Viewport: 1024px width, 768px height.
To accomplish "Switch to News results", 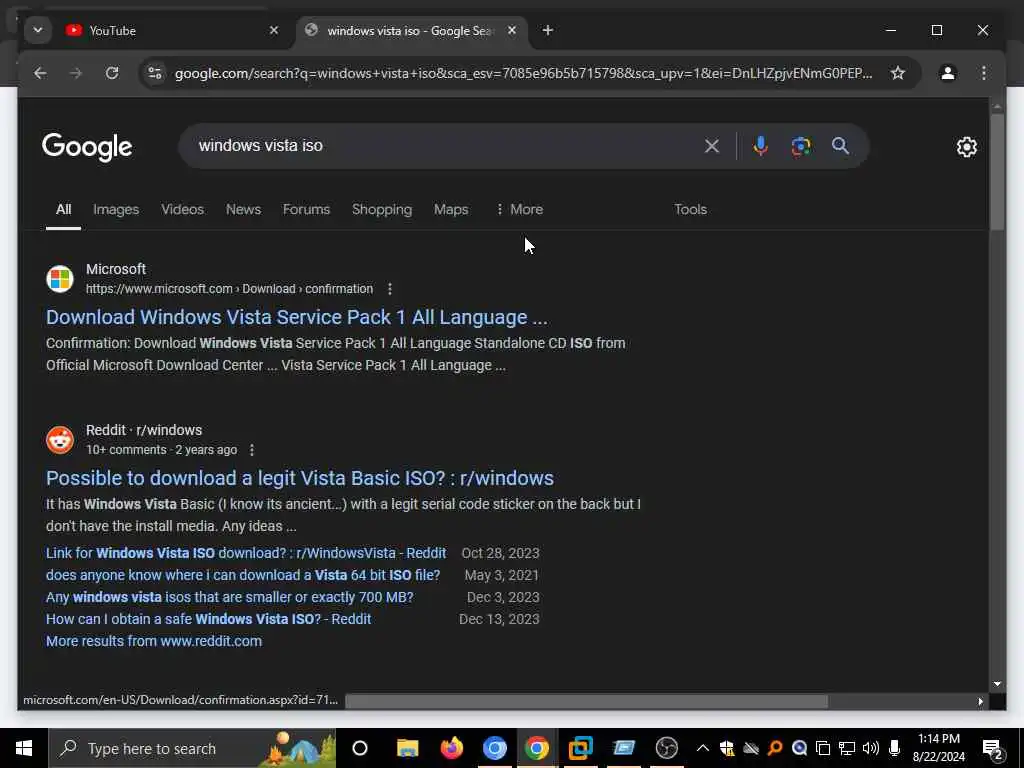I will coord(243,210).
